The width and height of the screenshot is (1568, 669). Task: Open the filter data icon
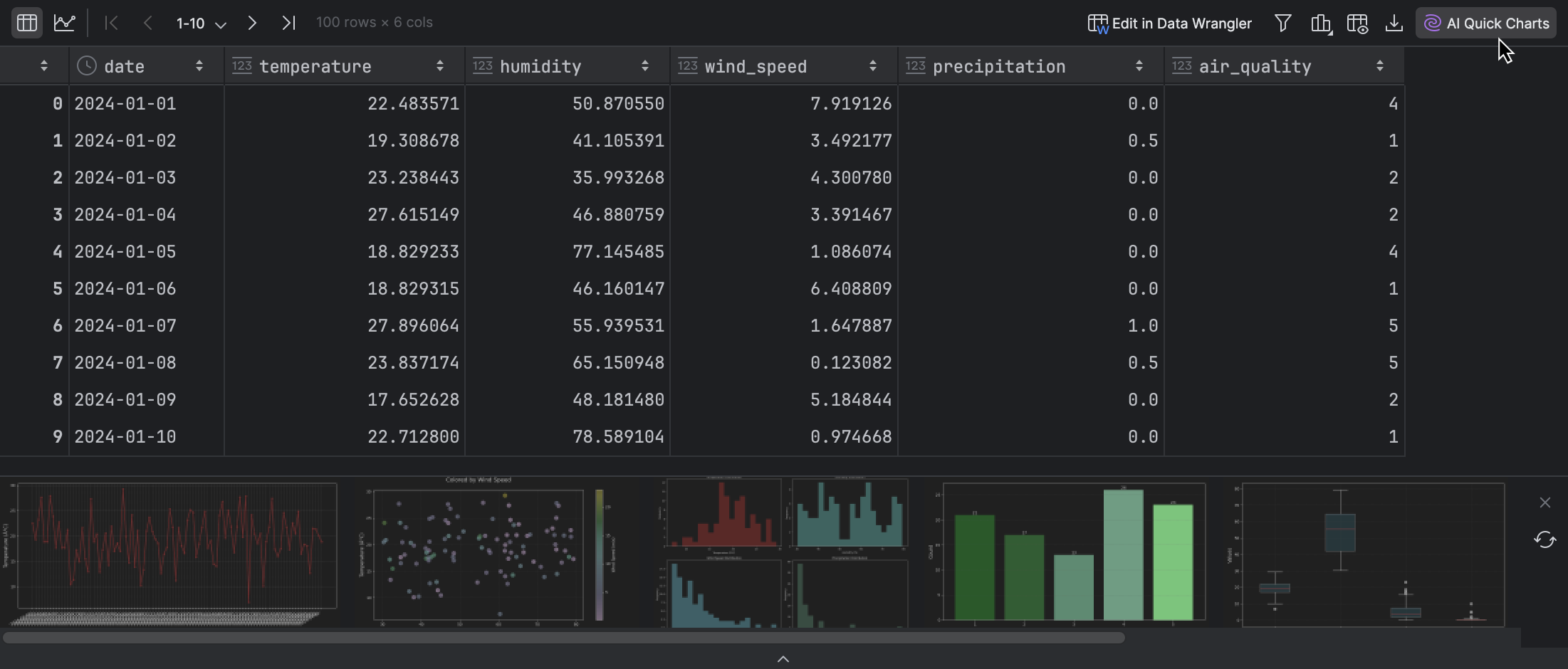coord(1282,22)
